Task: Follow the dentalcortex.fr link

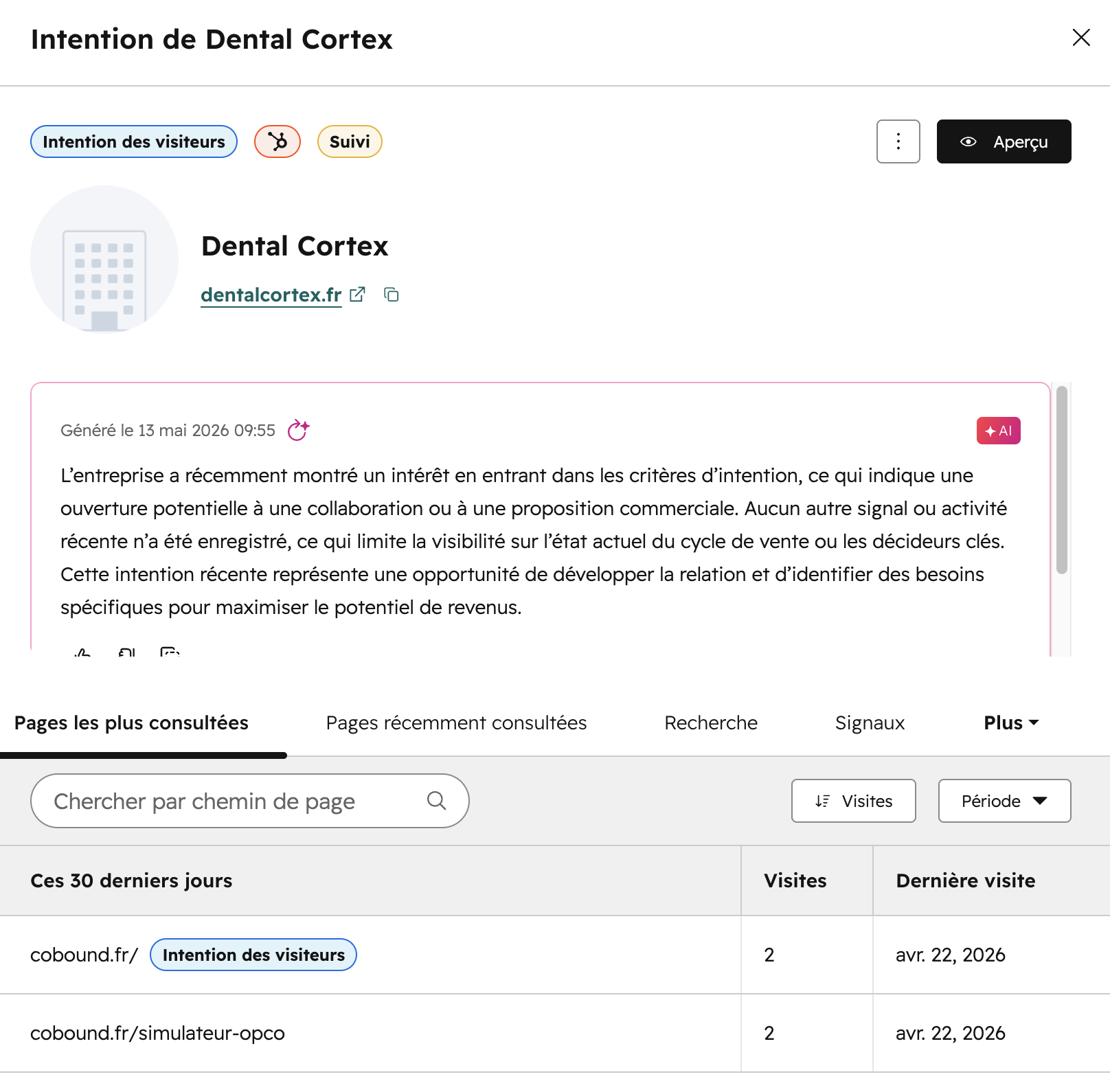Action: 271,295
